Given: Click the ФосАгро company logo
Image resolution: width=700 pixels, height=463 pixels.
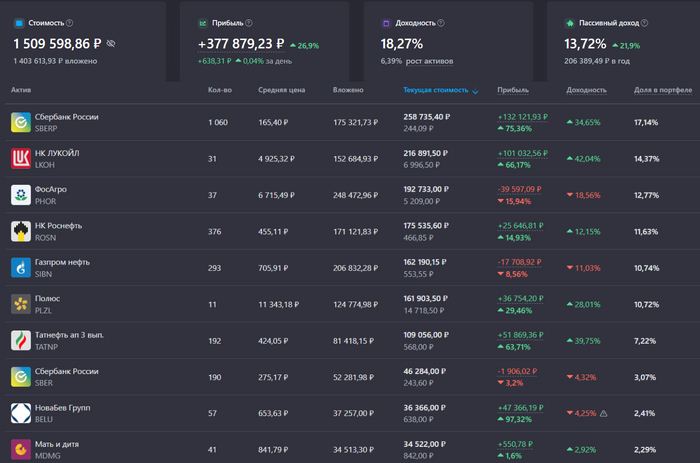Looking at the screenshot, I should point(20,195).
